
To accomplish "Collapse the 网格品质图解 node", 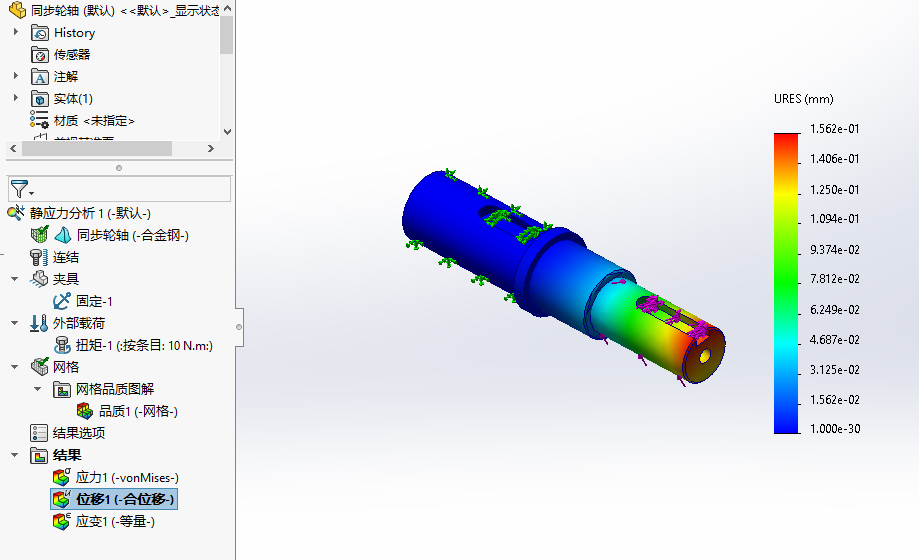I will point(38,389).
